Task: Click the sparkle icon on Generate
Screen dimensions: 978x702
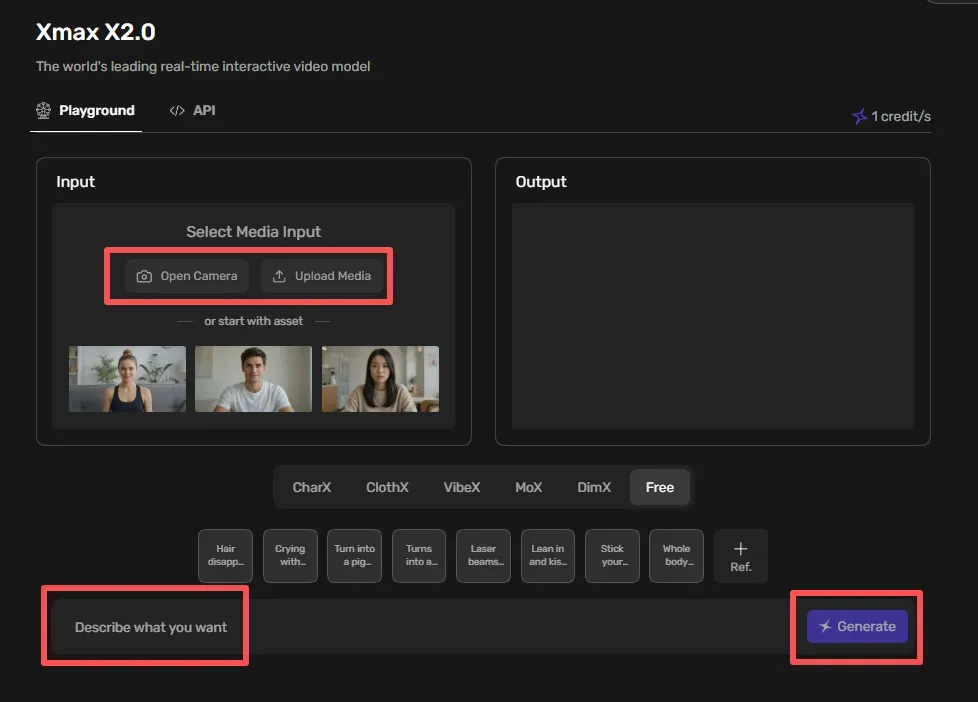Action: click(x=825, y=626)
